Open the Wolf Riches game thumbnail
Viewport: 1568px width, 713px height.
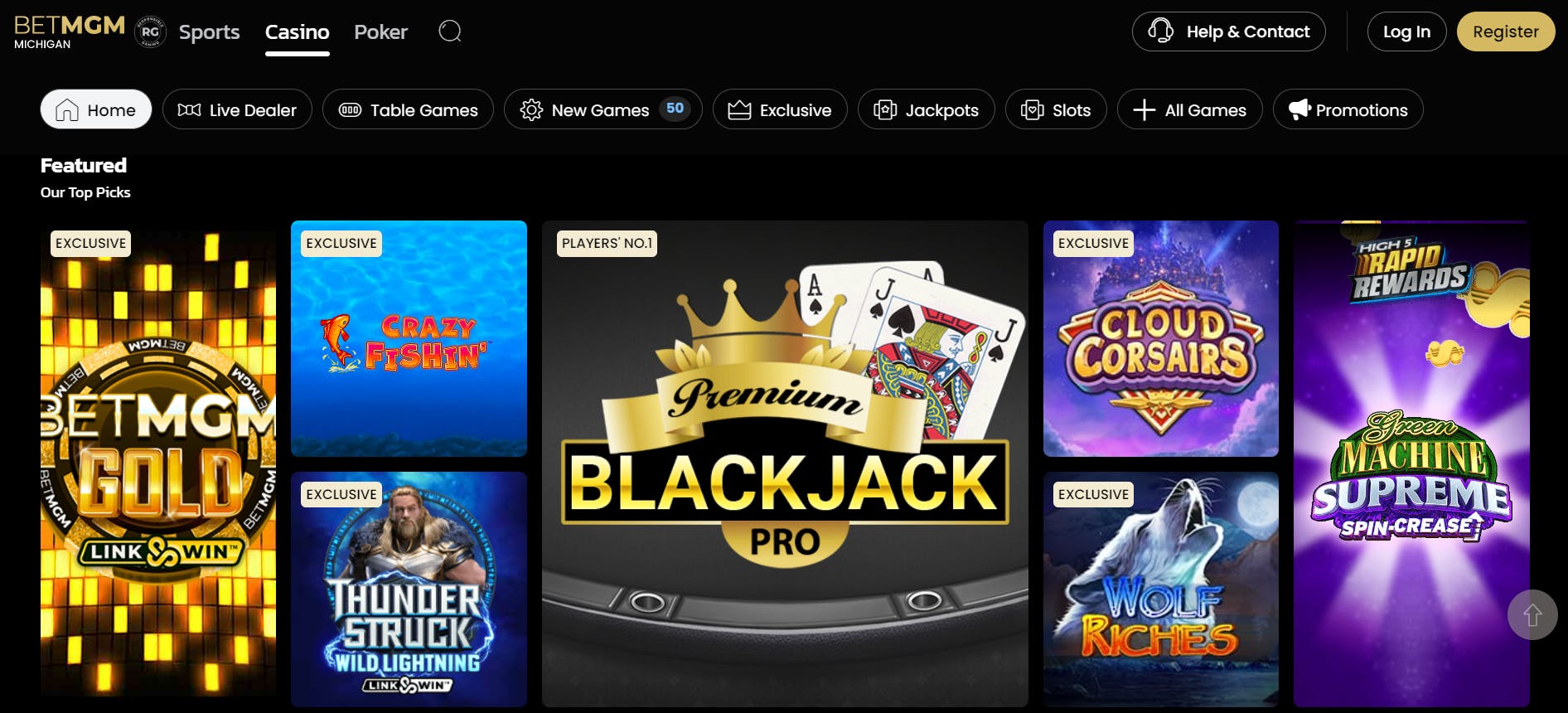(1161, 589)
